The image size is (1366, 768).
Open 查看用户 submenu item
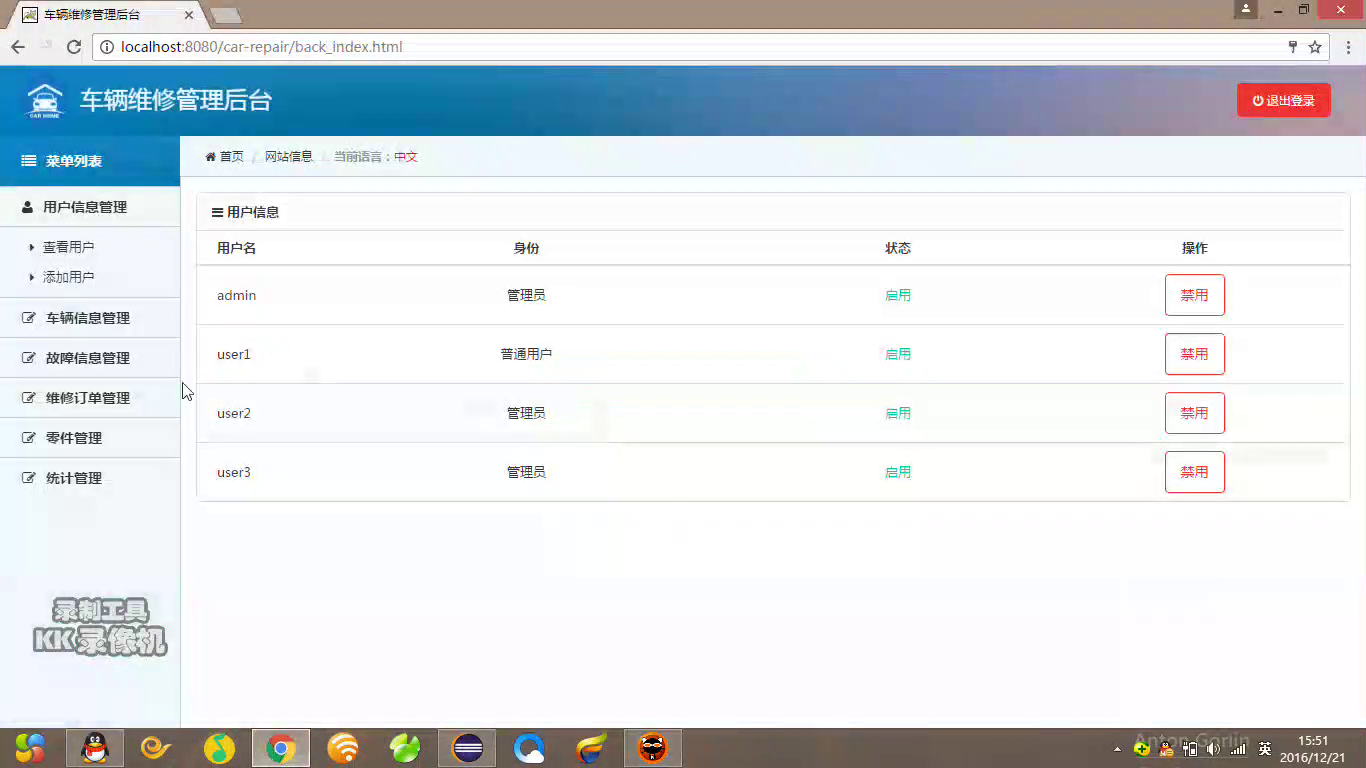(68, 247)
